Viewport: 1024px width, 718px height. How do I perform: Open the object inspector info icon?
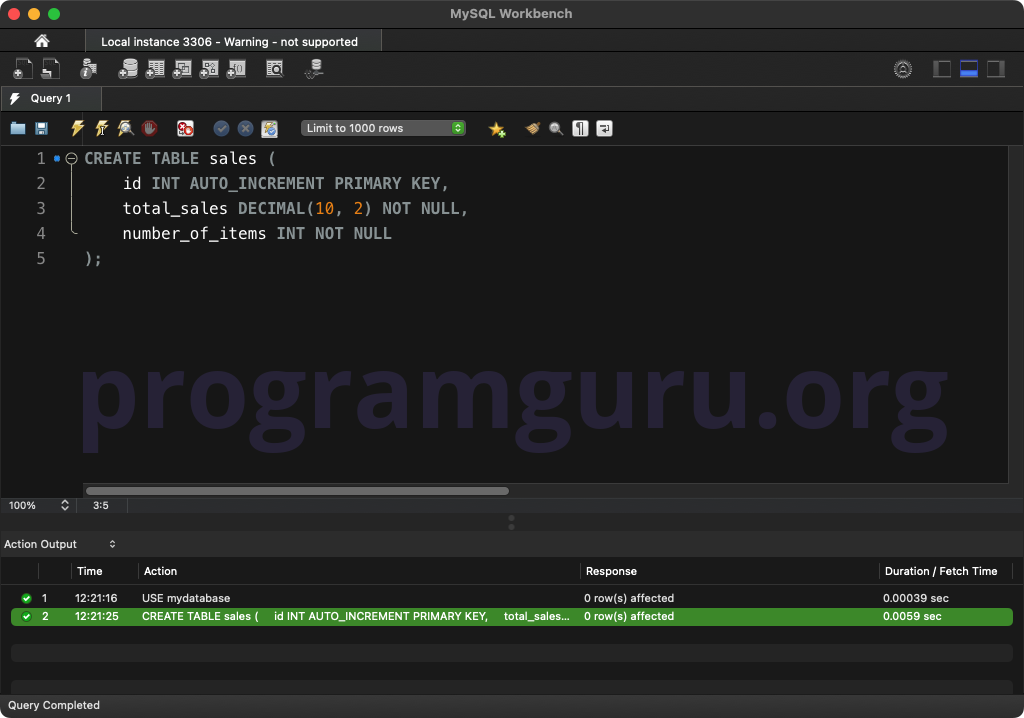pyautogui.click(x=88, y=69)
